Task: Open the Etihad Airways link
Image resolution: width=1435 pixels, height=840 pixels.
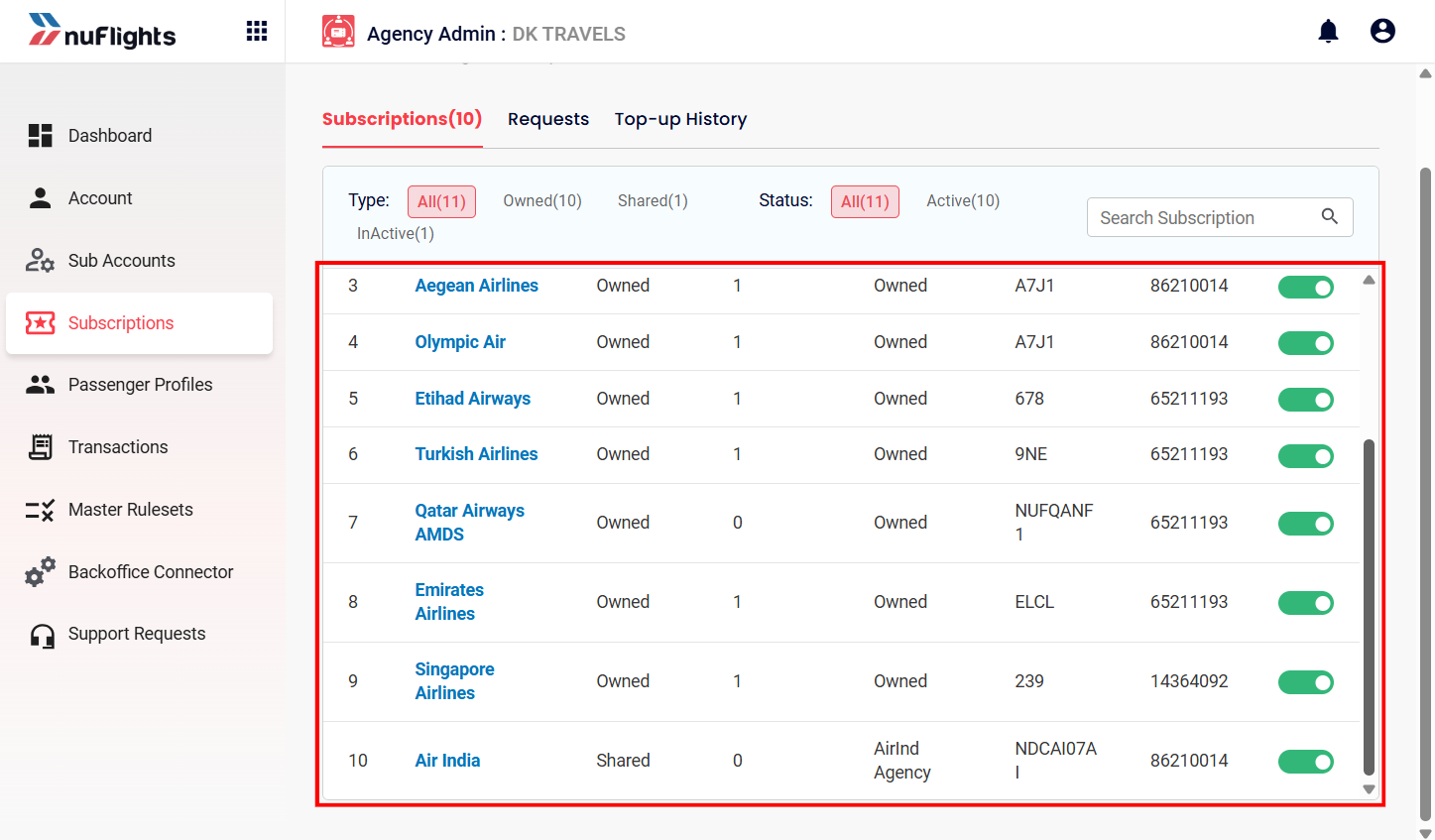Action: click(x=472, y=399)
